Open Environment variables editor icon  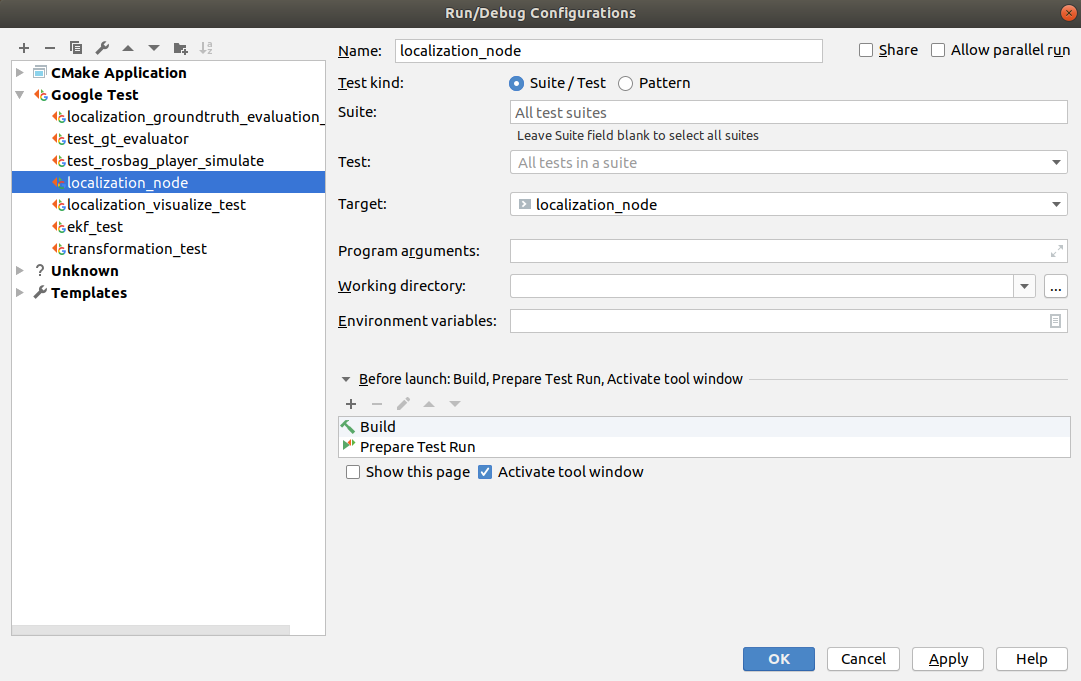pyautogui.click(x=1055, y=321)
